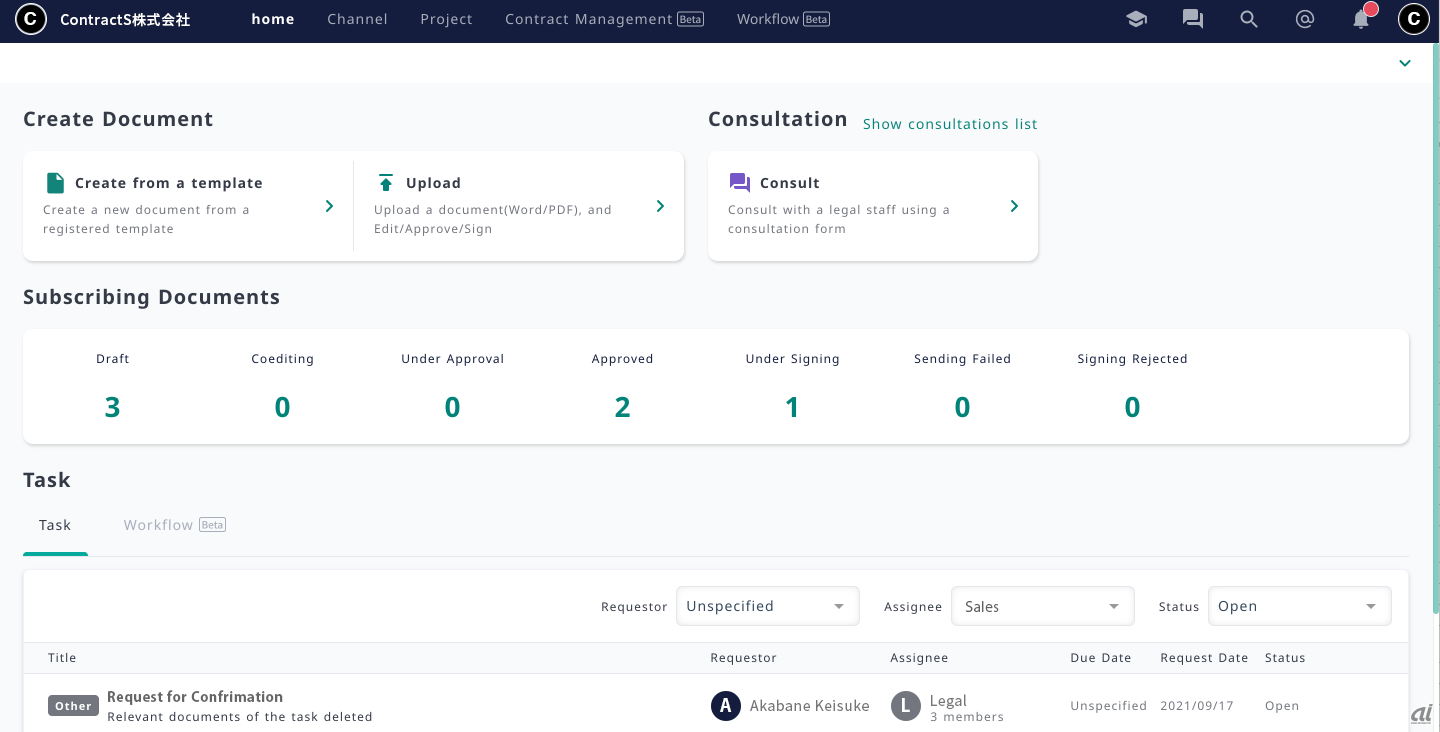Select Create from a template card

188,206
